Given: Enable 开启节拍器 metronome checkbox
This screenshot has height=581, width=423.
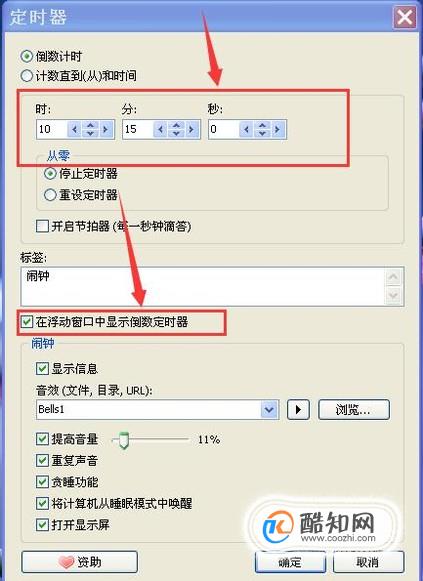Looking at the screenshot, I should pos(42,226).
